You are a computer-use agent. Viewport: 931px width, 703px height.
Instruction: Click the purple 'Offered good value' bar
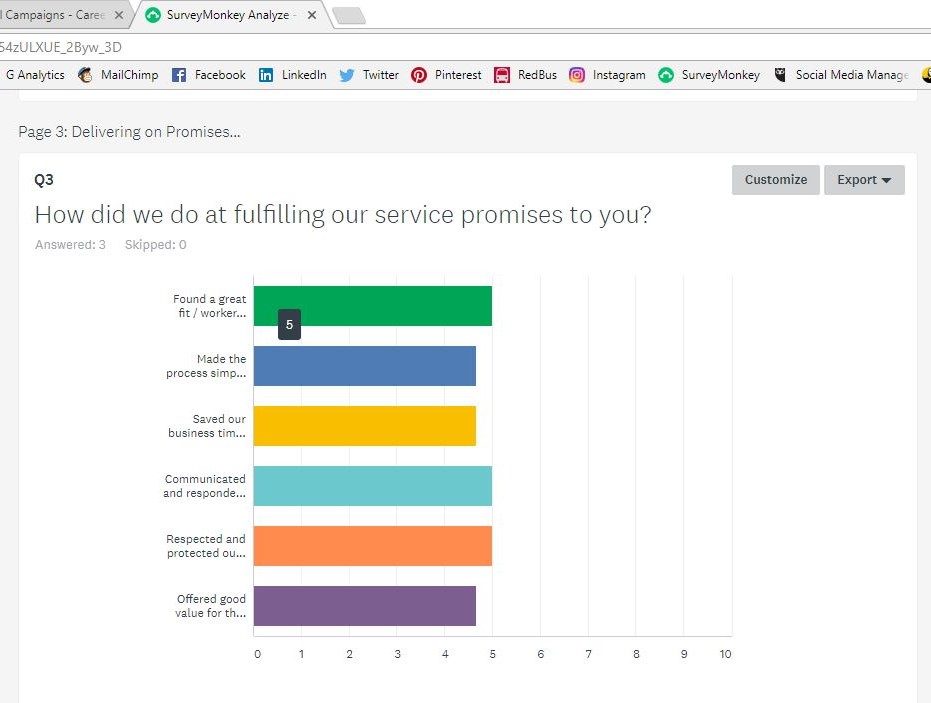point(365,606)
